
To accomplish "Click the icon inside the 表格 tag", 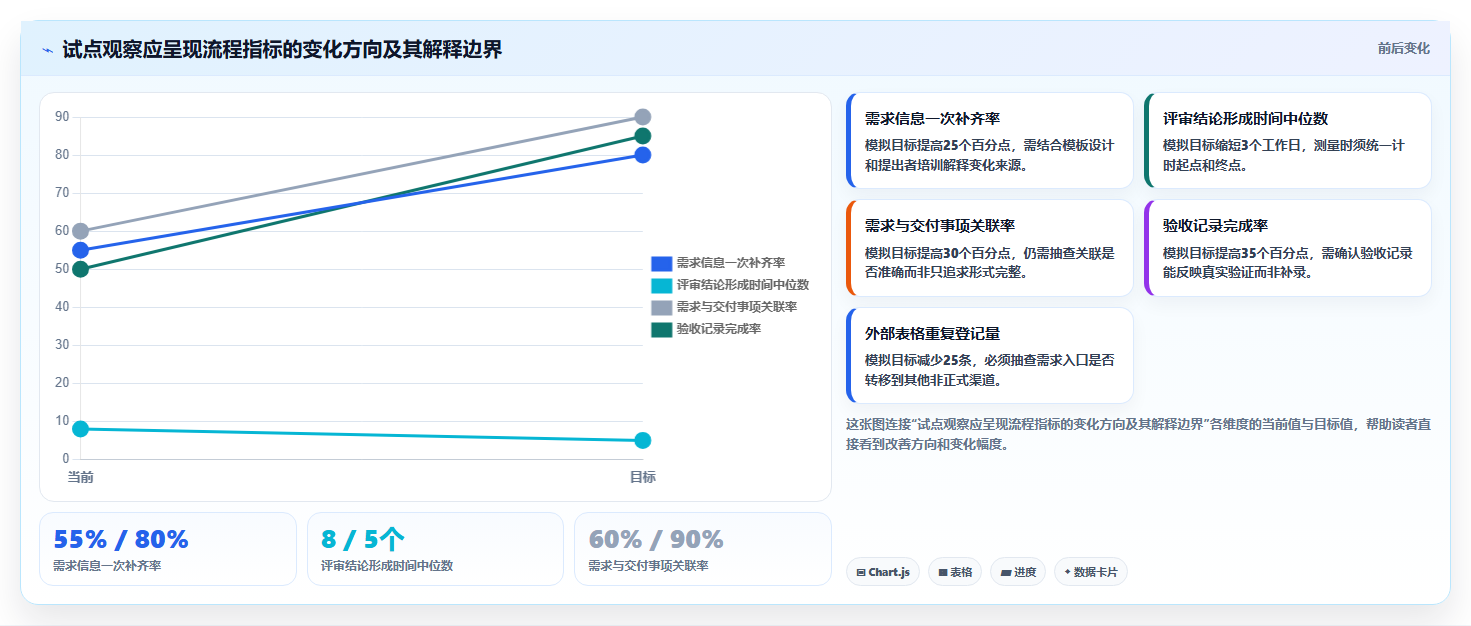I will coord(943,573).
